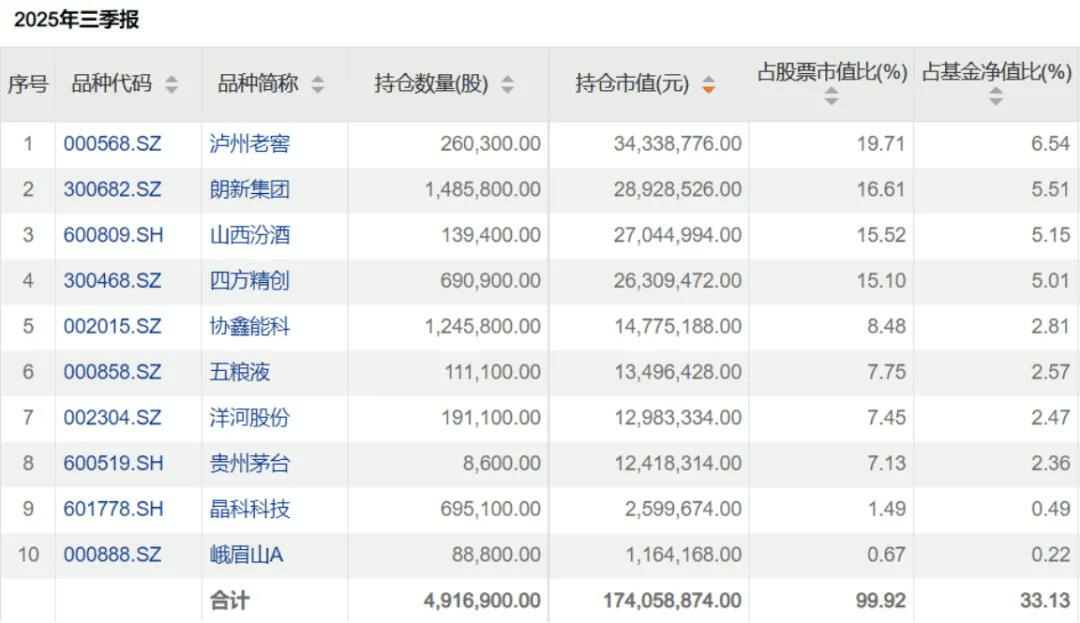Click 协鑫能科 stock name
The height and width of the screenshot is (623, 1080).
[250, 326]
